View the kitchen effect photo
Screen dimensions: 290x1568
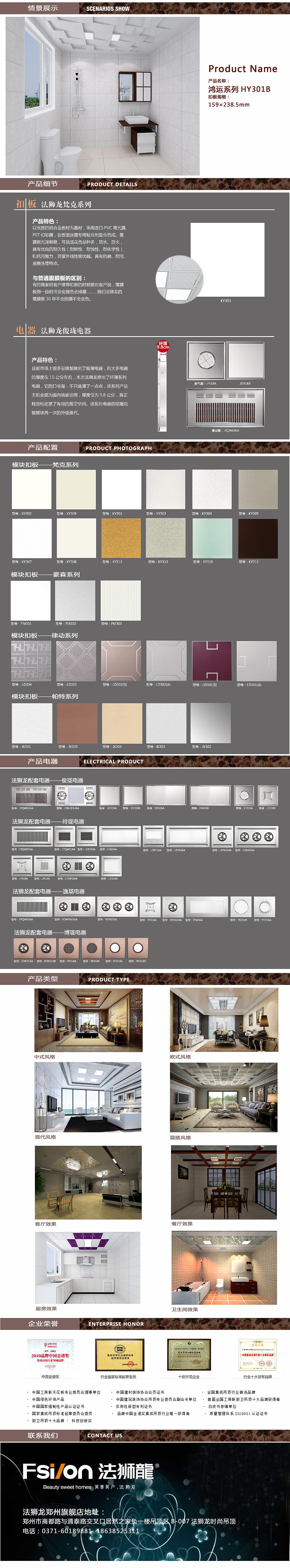click(x=88, y=1269)
